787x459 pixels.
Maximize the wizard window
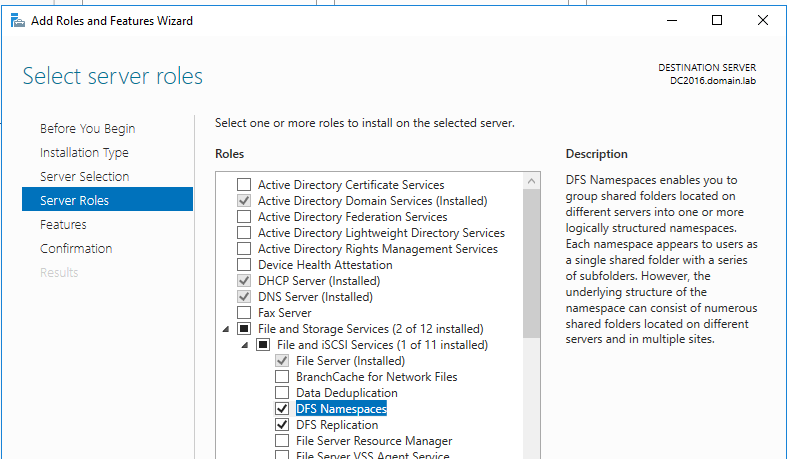716,20
